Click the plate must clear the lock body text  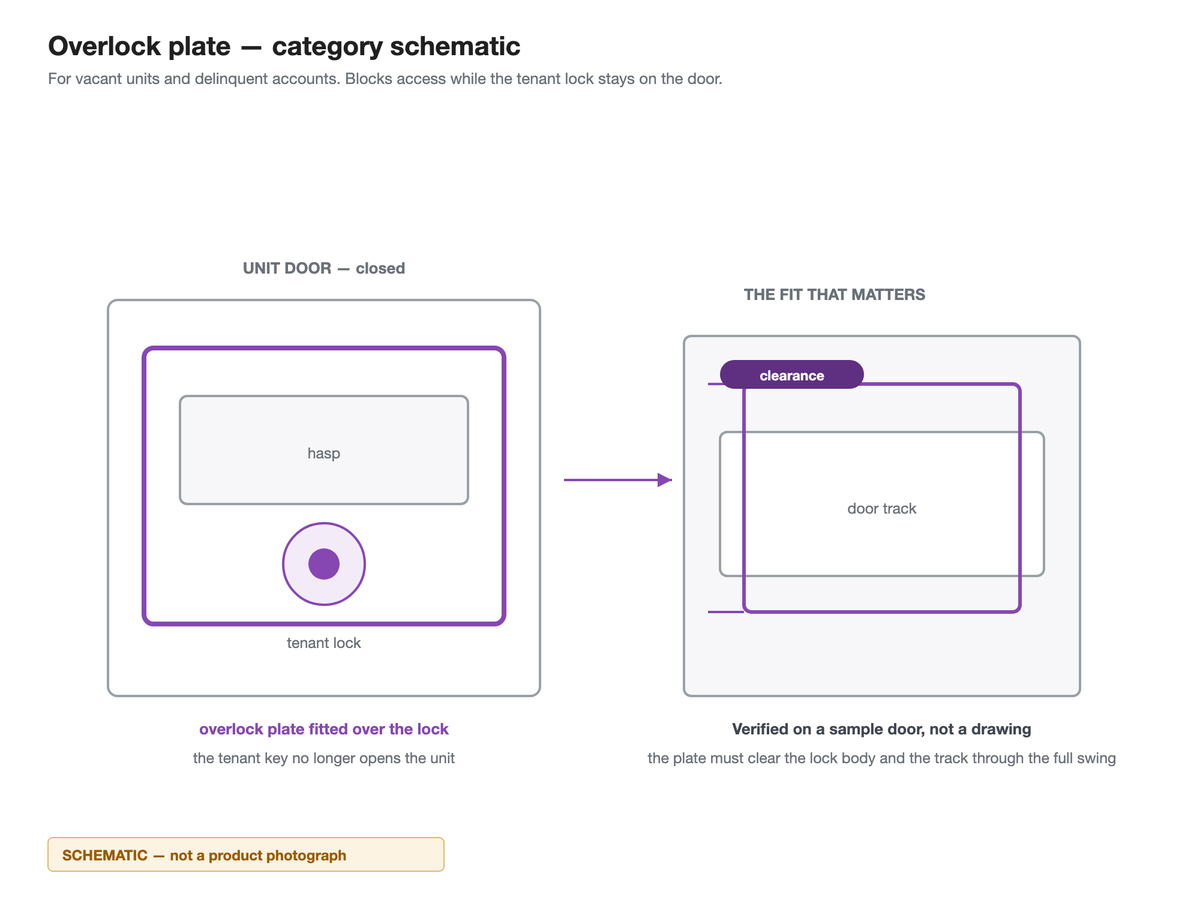point(882,758)
